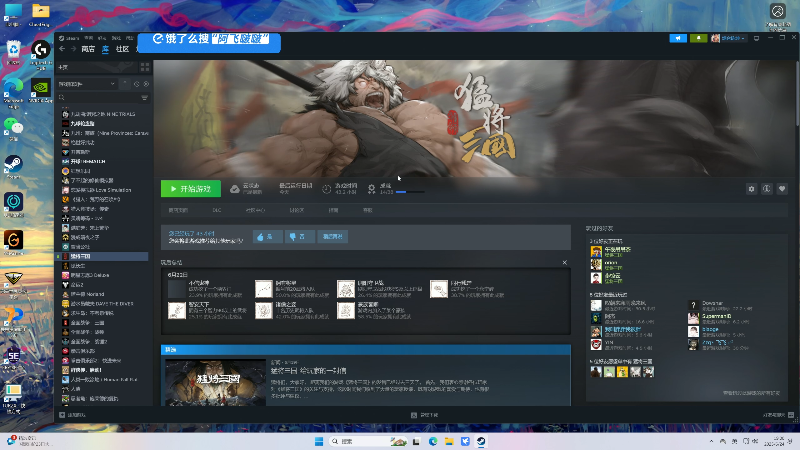This screenshot has width=800, height=450.
Task: Open NVIDIA desktop shortcut icon
Action: (x=41, y=91)
